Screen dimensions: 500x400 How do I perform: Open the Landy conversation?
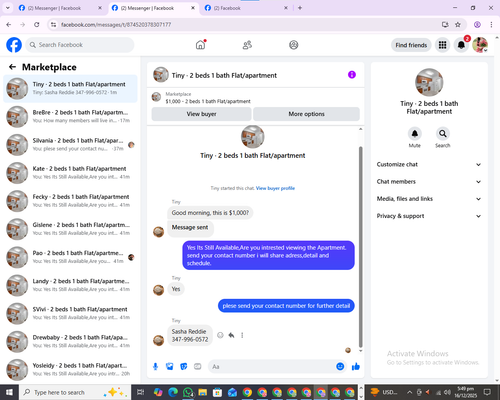(70, 285)
